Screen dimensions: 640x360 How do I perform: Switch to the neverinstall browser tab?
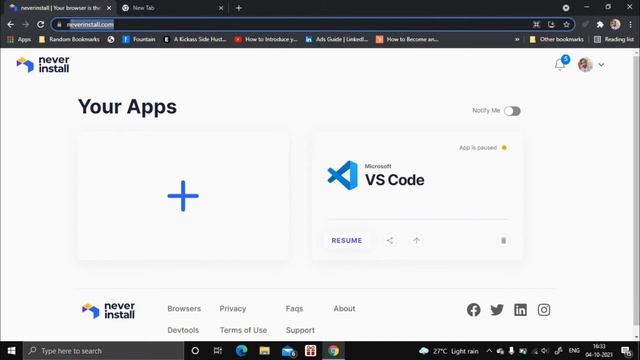point(60,8)
